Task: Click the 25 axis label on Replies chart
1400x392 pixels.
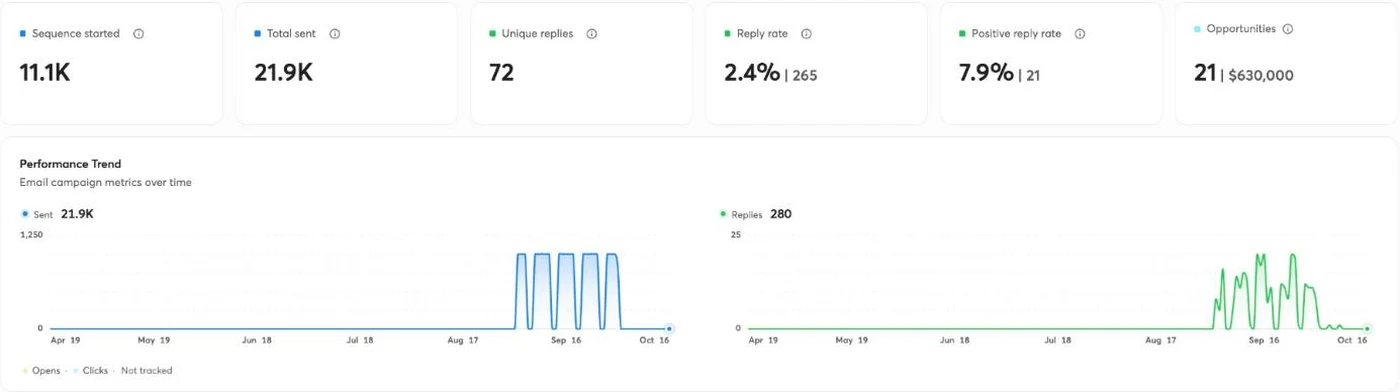Action: click(x=736, y=234)
